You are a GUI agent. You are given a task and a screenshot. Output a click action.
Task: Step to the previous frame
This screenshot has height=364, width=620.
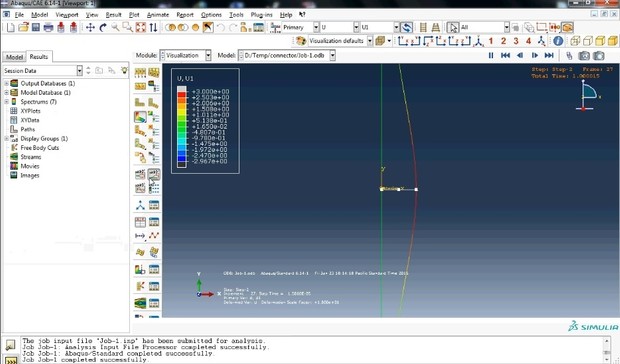tap(520, 55)
